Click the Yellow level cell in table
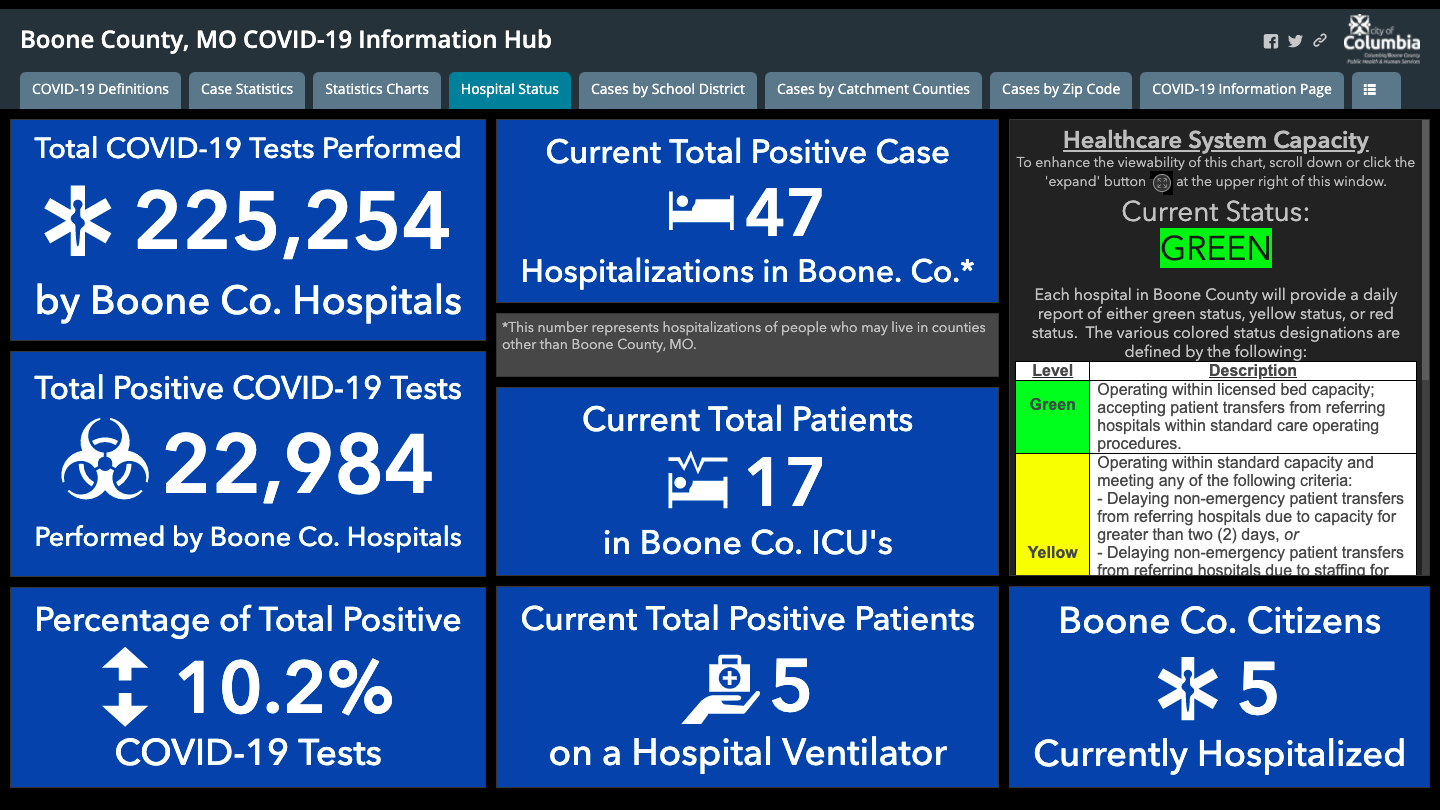 pyautogui.click(x=1052, y=515)
